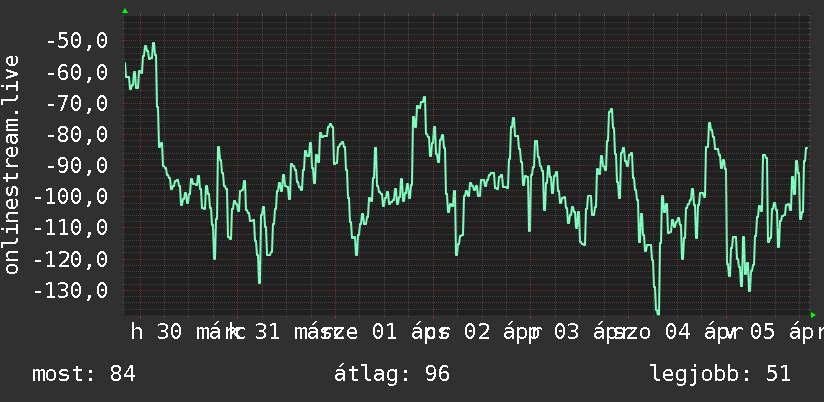Image resolution: width=824 pixels, height=402 pixels.
Task: Click the 'legjobb: 51' best value
Action: (x=720, y=374)
